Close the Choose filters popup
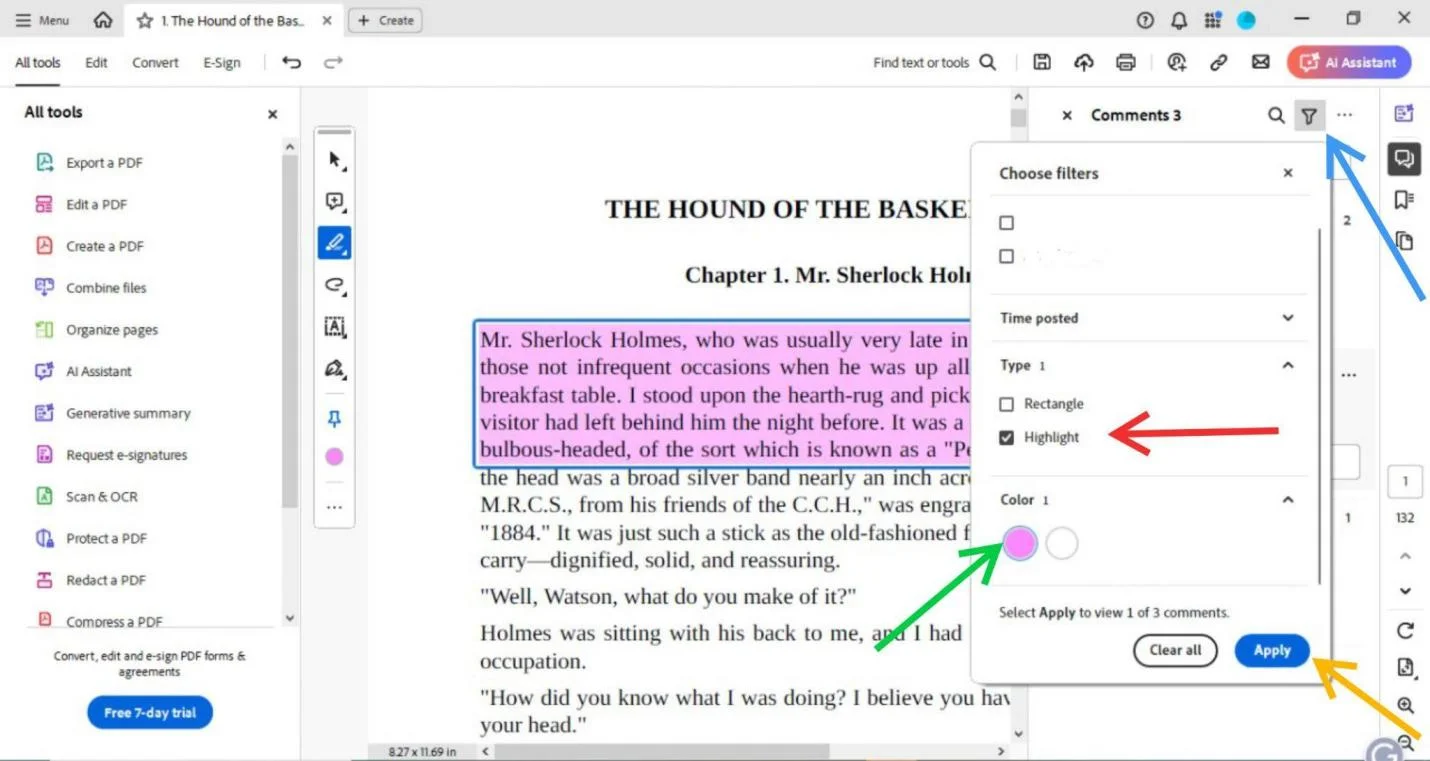The width and height of the screenshot is (1430, 761). tap(1288, 173)
